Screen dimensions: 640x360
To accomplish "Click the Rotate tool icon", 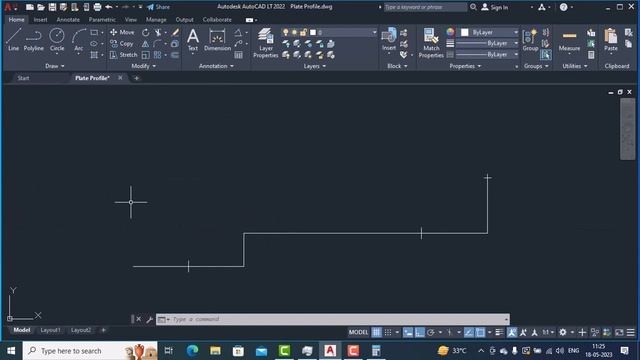I will pos(146,32).
